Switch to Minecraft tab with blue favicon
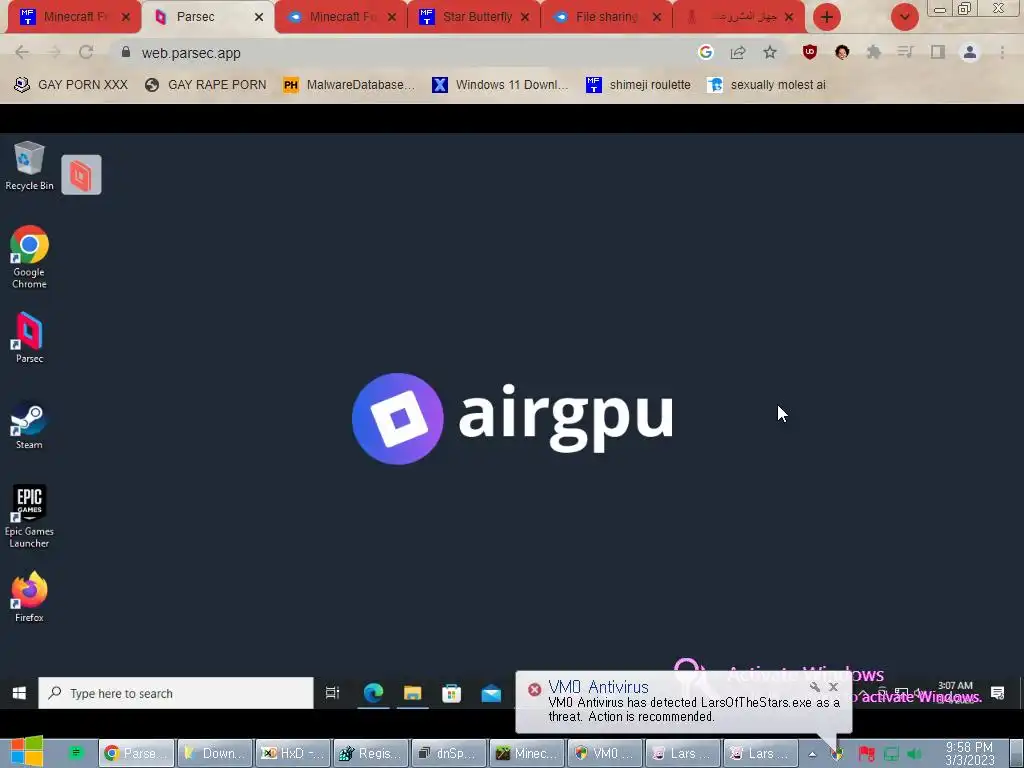Image resolution: width=1024 pixels, height=768 pixels. (x=342, y=17)
